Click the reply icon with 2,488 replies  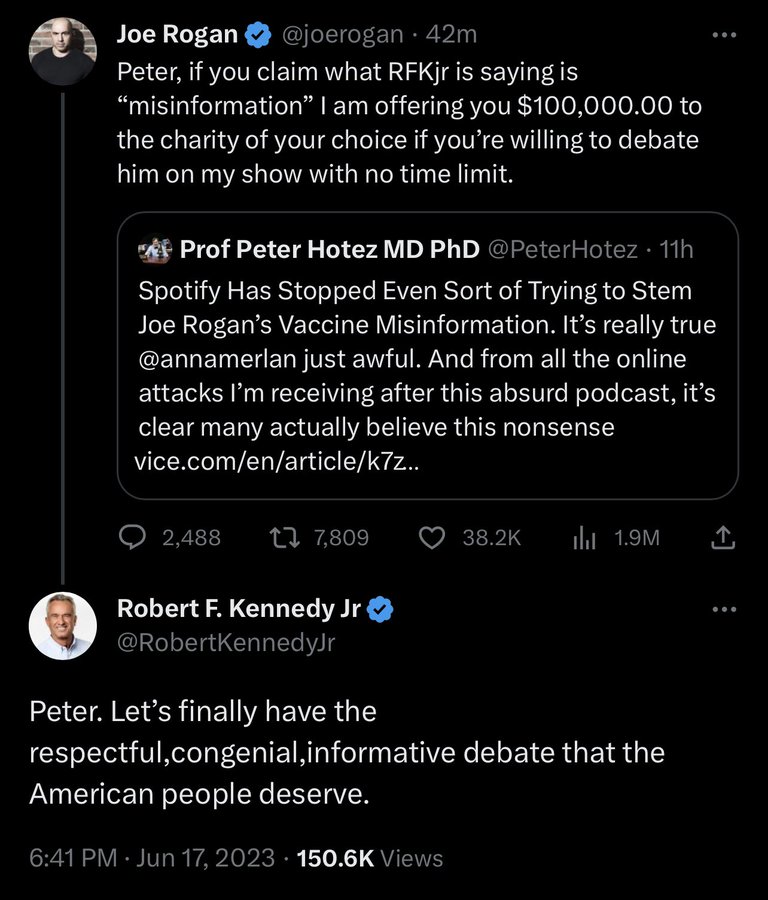132,538
